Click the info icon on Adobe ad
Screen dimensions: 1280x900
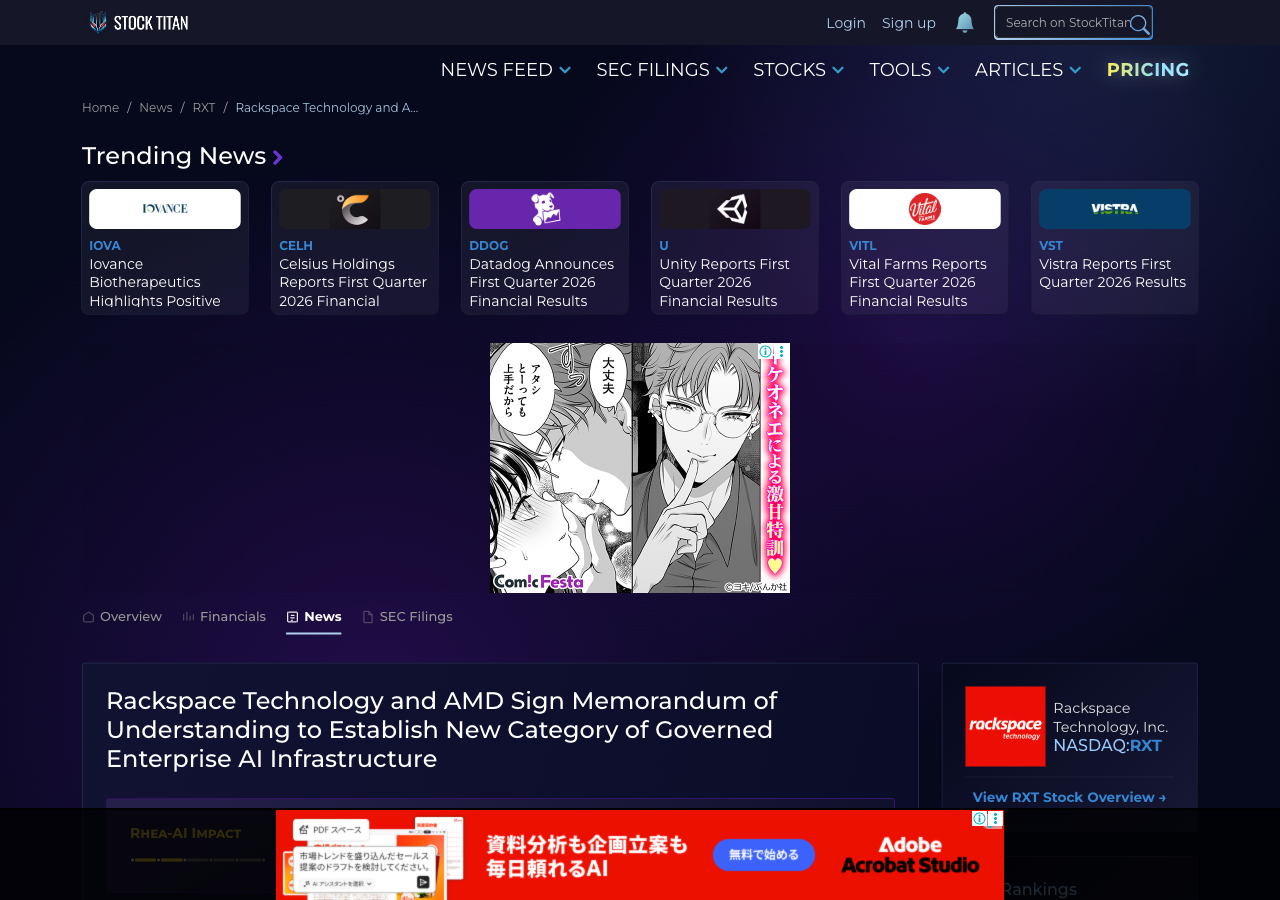980,820
